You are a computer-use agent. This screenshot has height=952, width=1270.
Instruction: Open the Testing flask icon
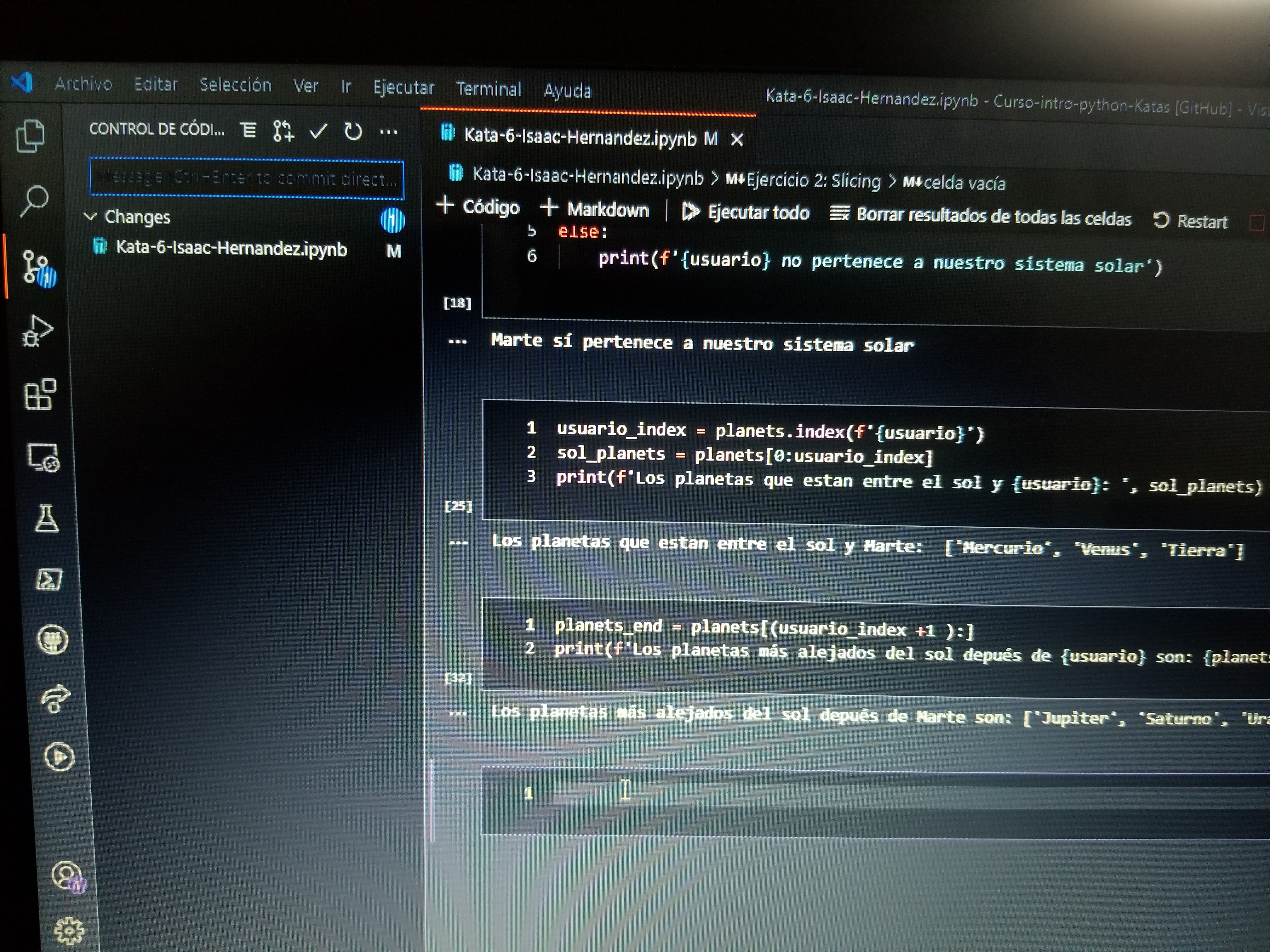click(x=47, y=519)
